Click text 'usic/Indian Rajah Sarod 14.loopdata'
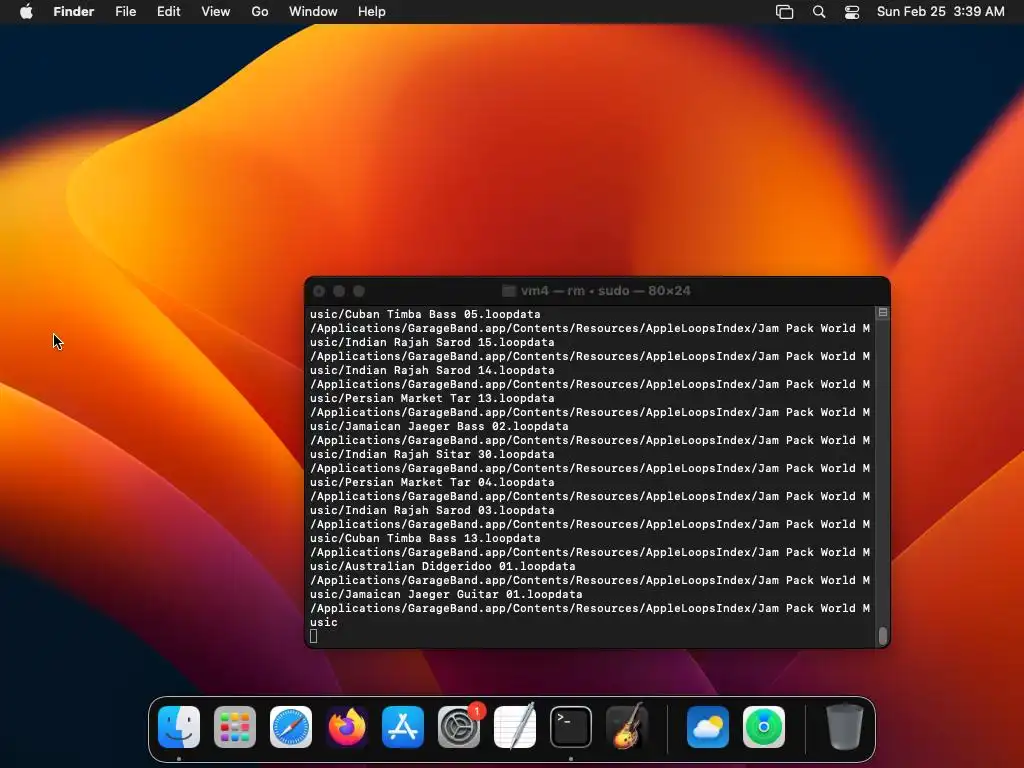The height and width of the screenshot is (768, 1024). coord(432,370)
